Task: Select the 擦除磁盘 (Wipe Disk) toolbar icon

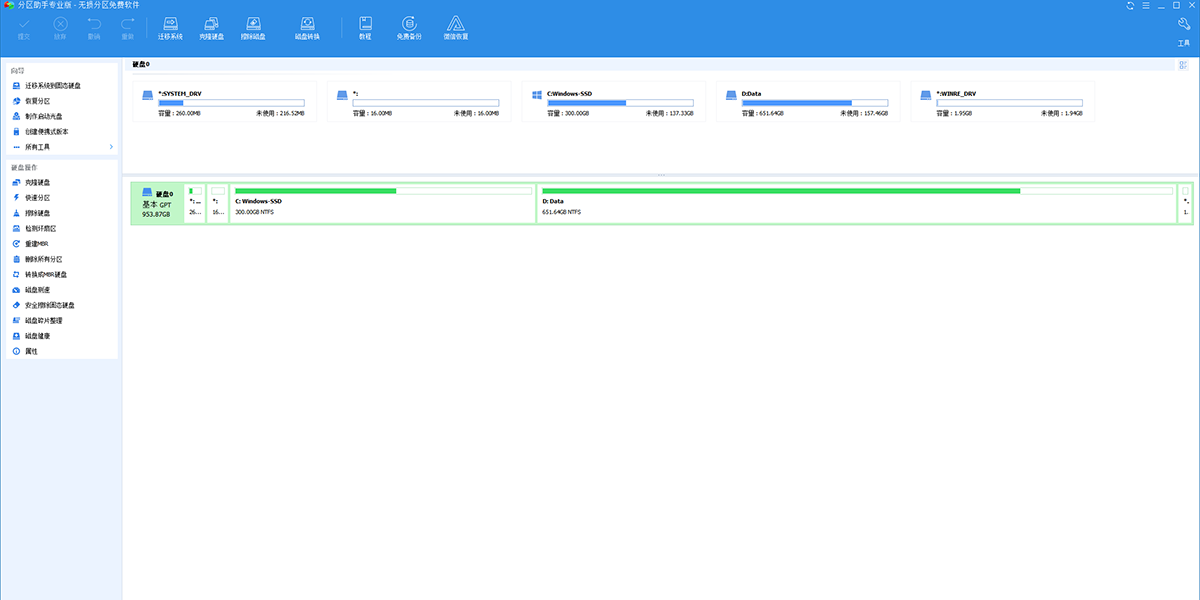Action: pyautogui.click(x=253, y=28)
